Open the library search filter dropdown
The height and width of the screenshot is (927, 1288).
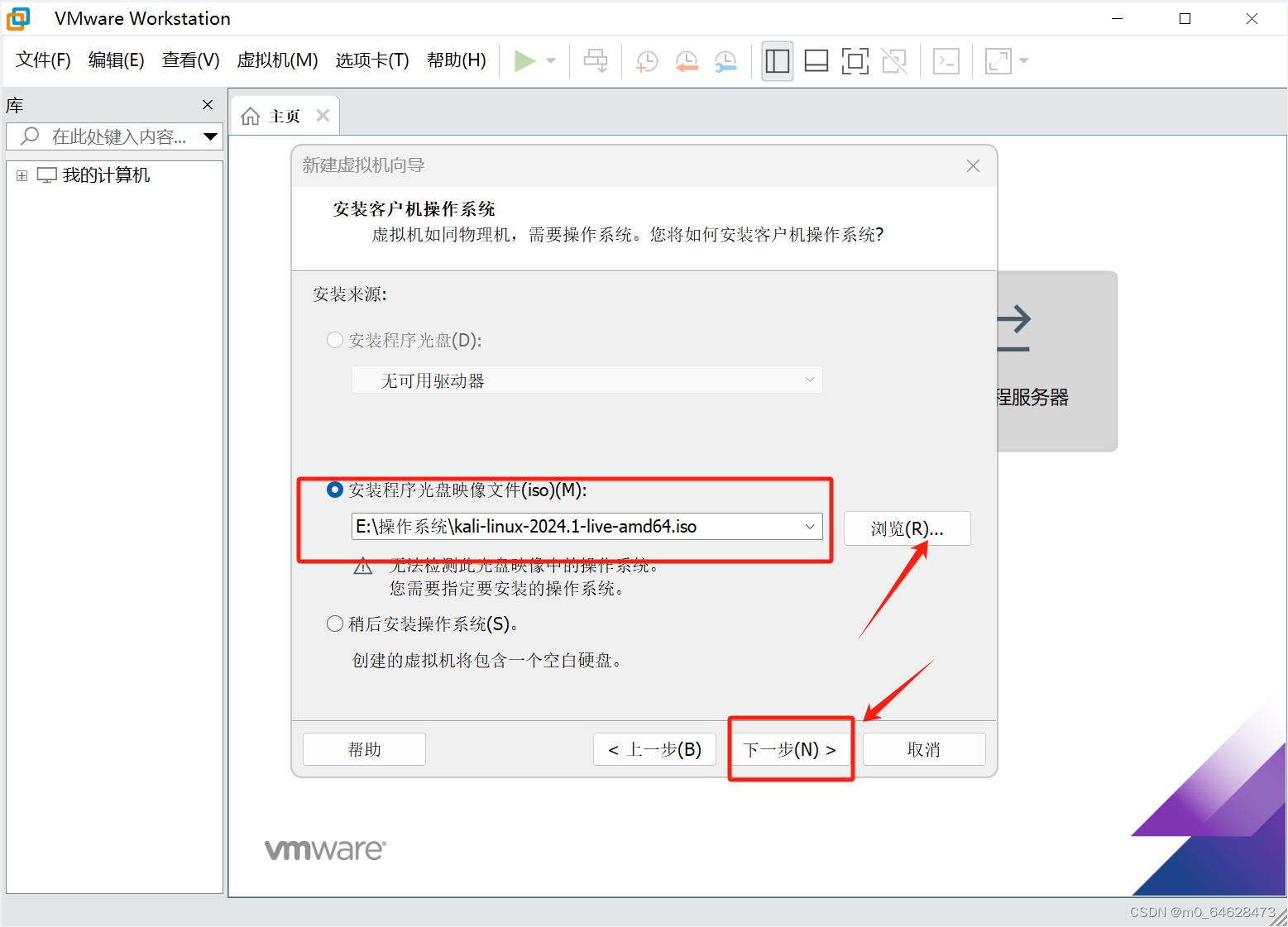[x=211, y=136]
